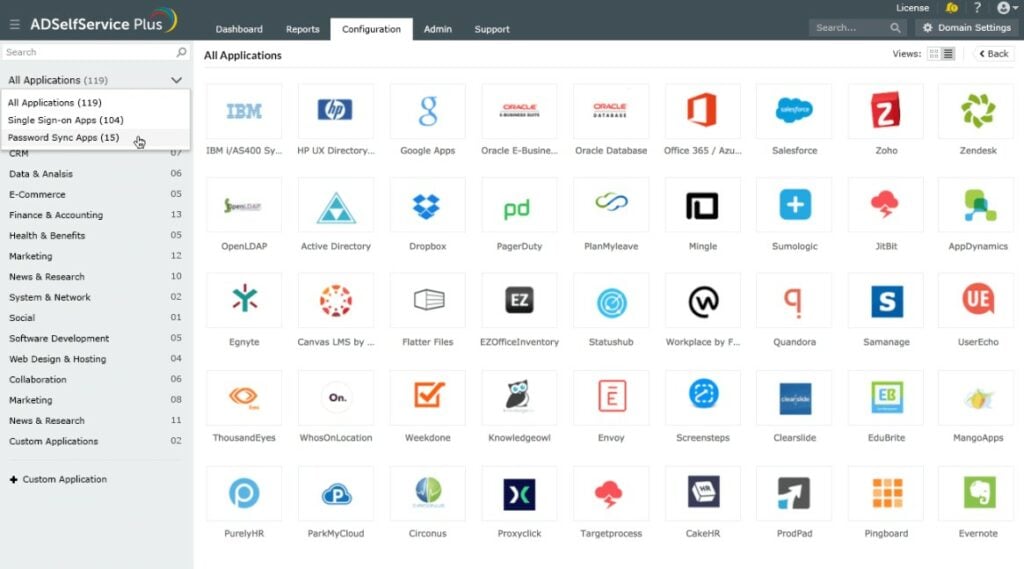Open the help question mark icon

tap(977, 8)
